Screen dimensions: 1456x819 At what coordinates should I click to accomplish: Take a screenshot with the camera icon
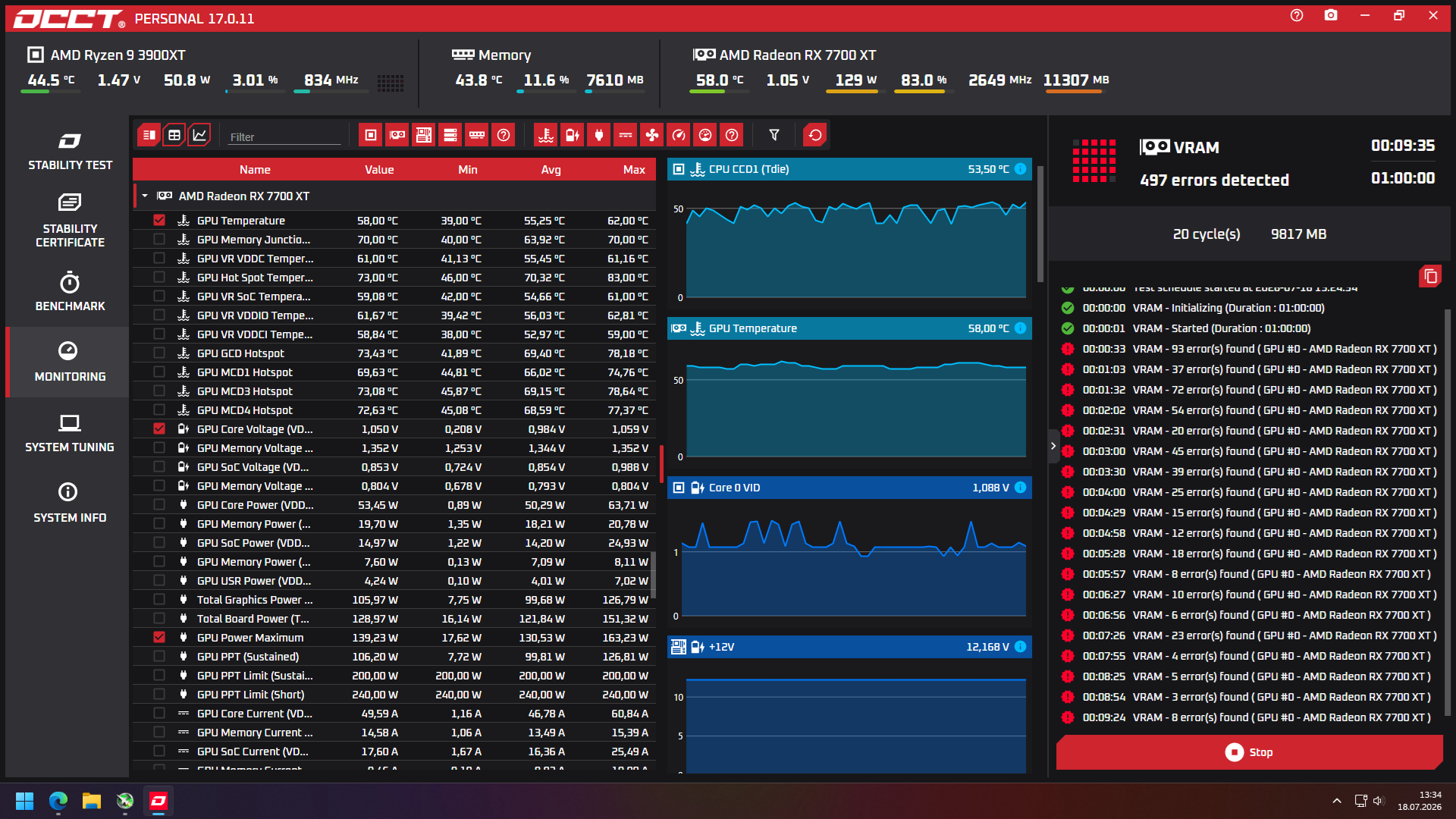(x=1331, y=15)
